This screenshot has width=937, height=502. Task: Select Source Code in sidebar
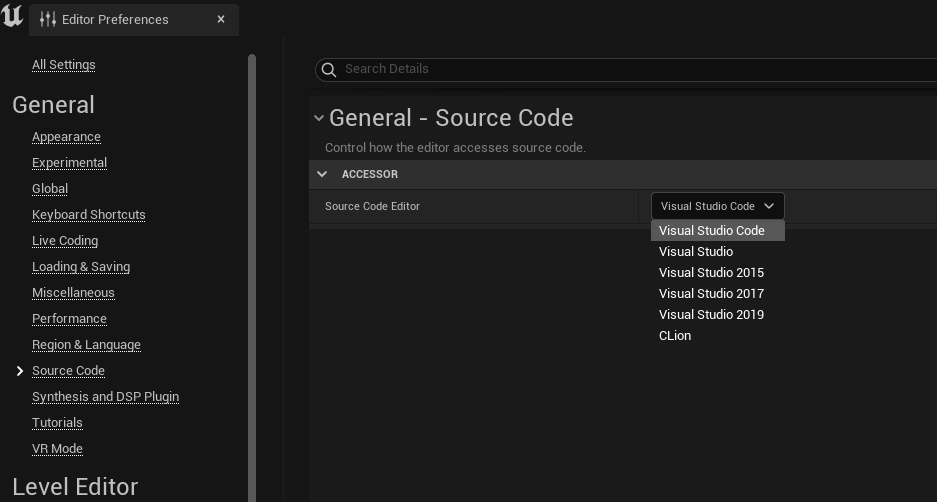click(68, 371)
